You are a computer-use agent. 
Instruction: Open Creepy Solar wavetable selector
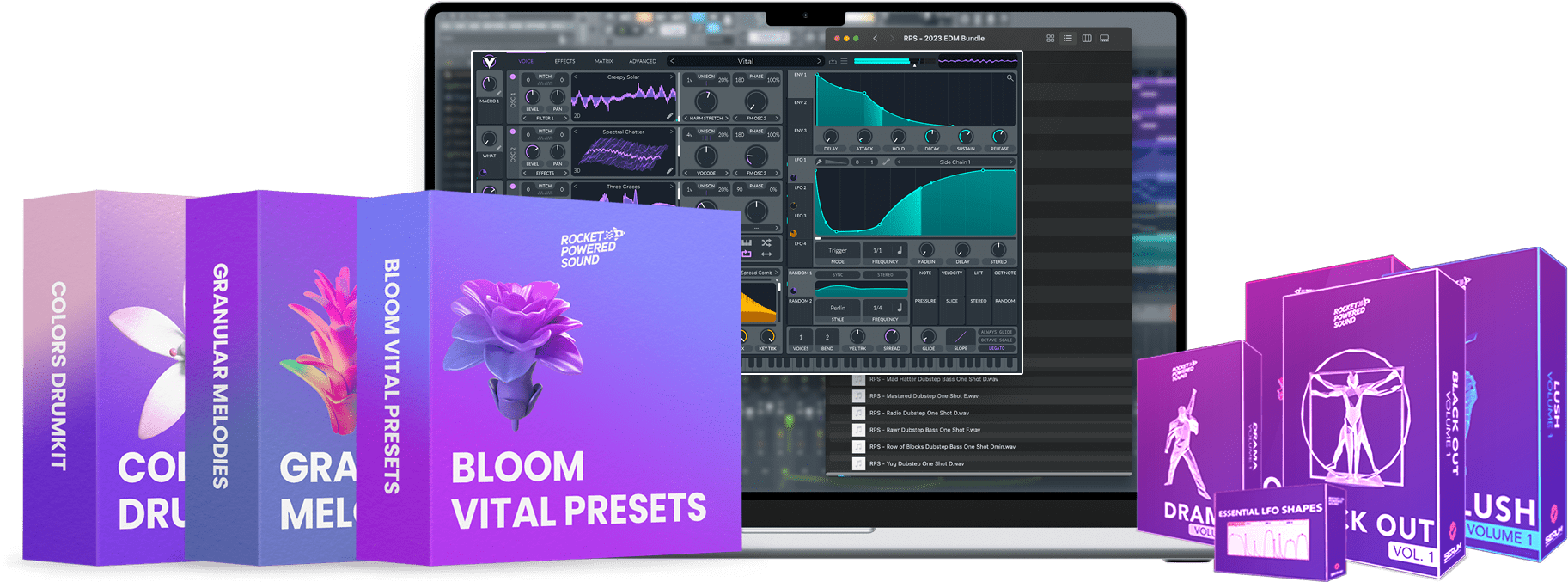(624, 77)
